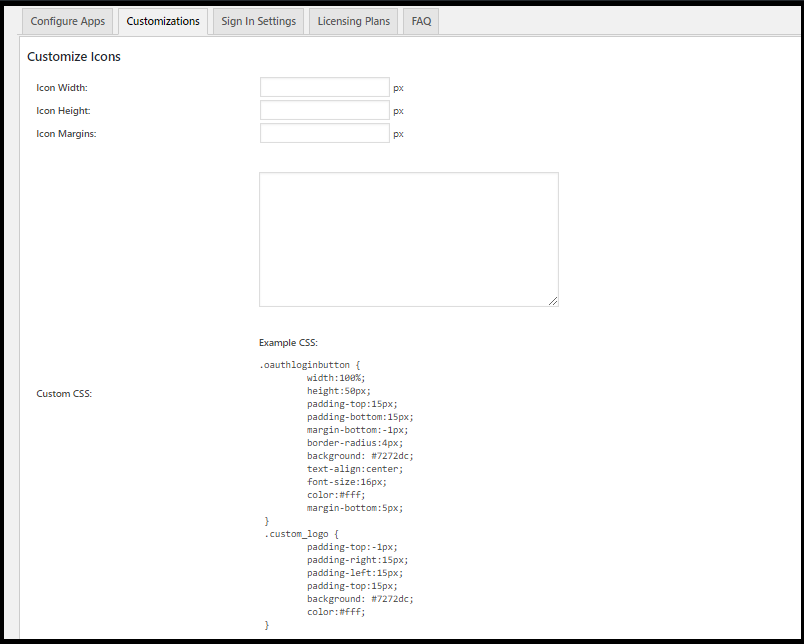
Task: Focus the Icon Margins input field
Action: [325, 133]
